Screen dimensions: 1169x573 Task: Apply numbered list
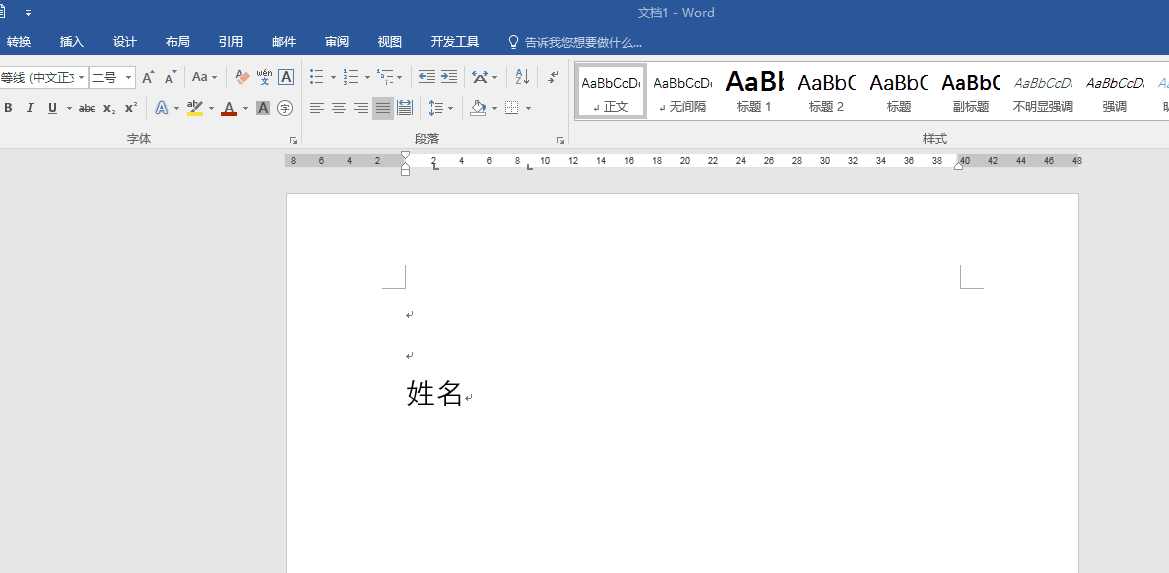(x=350, y=77)
